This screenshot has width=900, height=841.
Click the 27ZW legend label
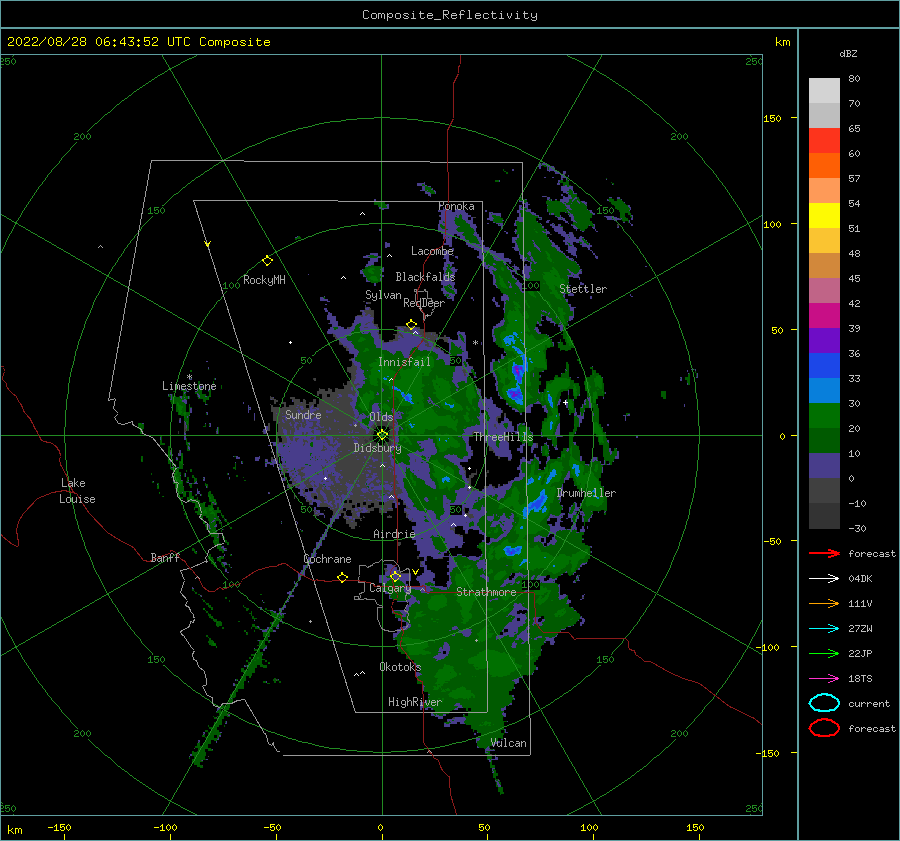coord(860,629)
